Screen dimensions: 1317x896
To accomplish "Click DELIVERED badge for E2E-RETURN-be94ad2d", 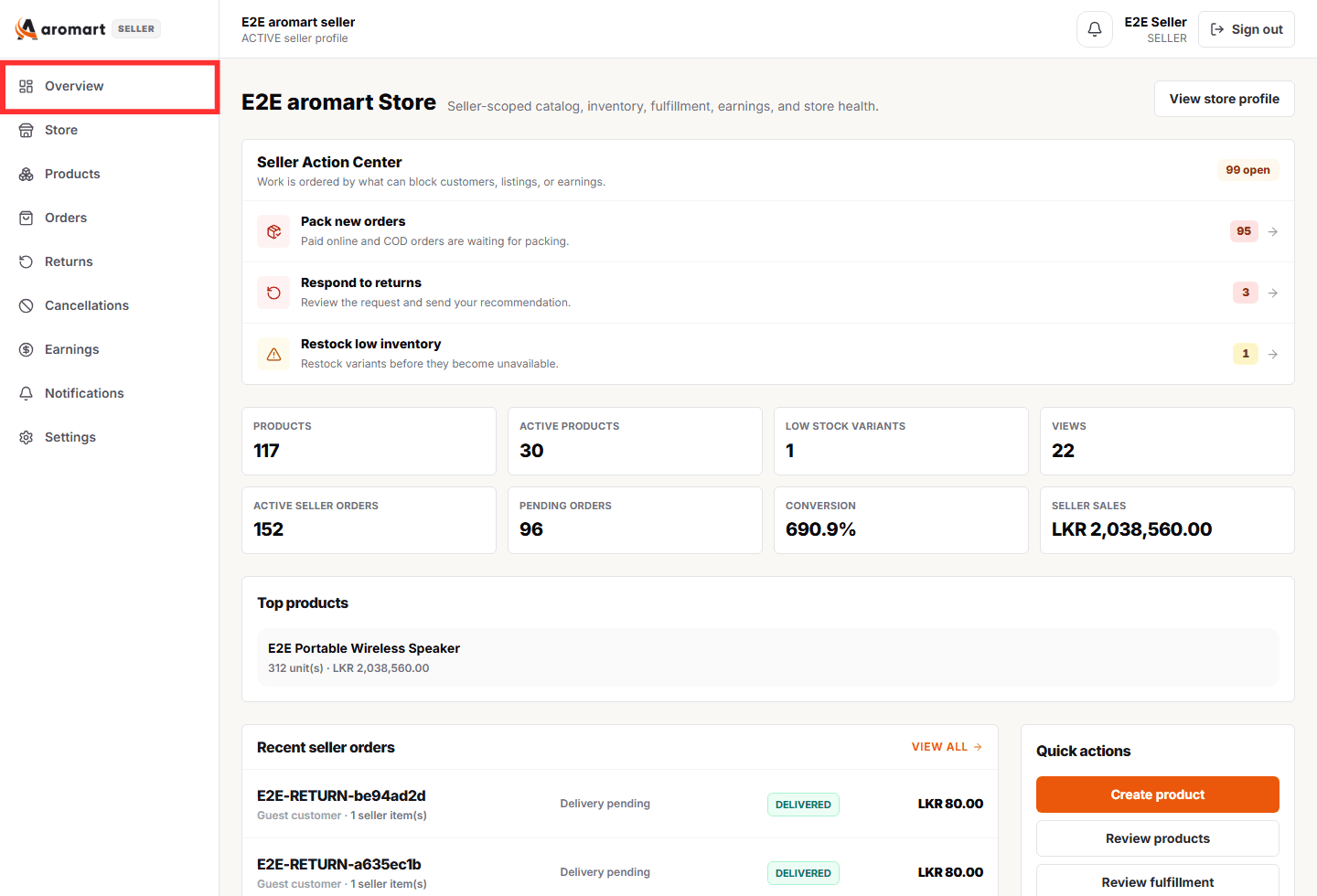I will pos(803,805).
